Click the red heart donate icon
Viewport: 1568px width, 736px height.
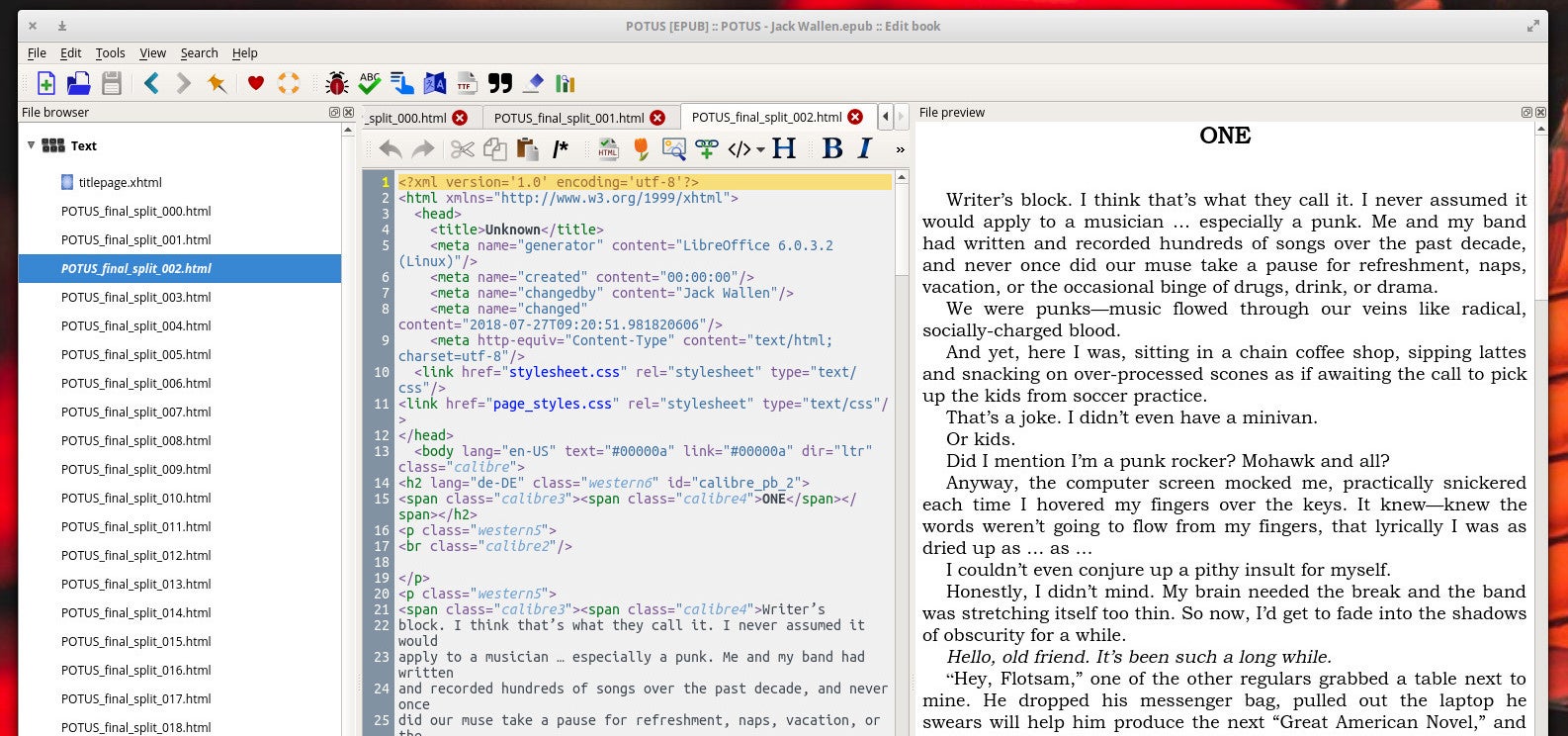(x=255, y=83)
